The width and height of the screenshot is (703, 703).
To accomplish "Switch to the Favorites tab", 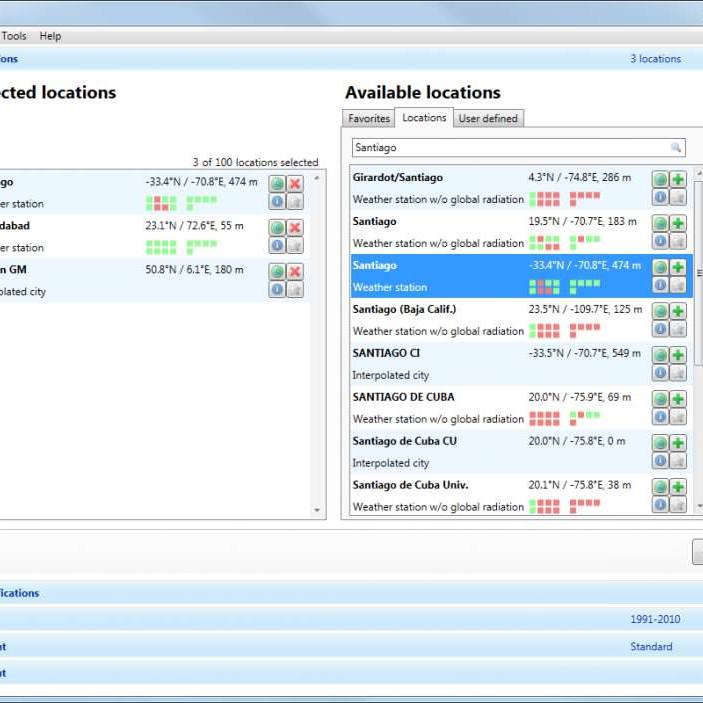I will pyautogui.click(x=369, y=119).
